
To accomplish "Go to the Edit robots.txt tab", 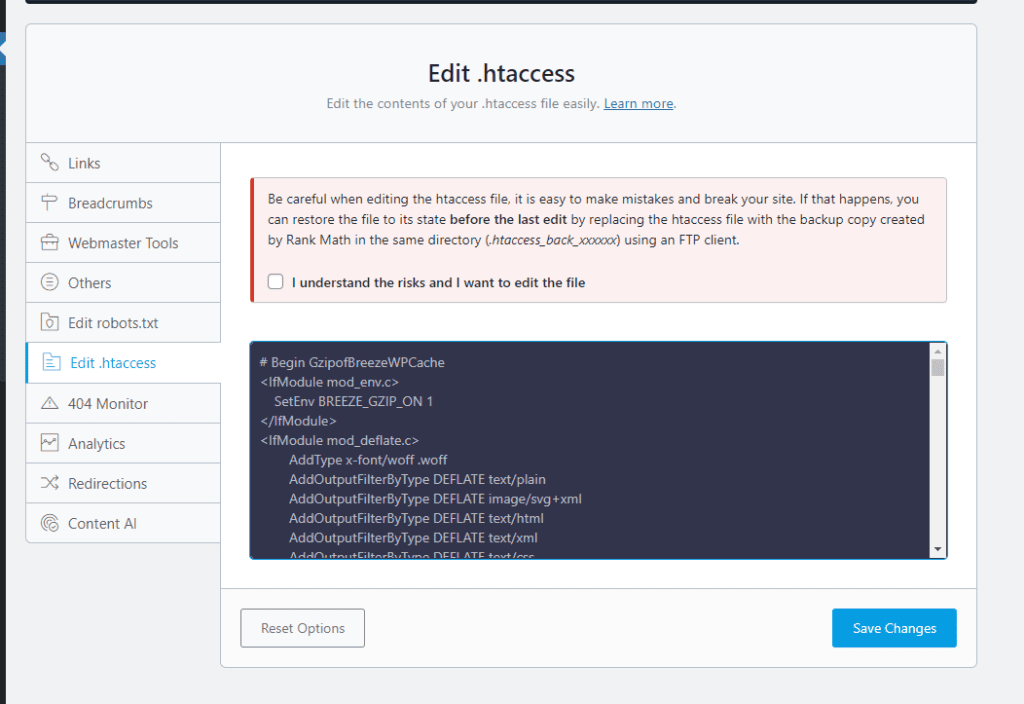I will click(x=123, y=323).
